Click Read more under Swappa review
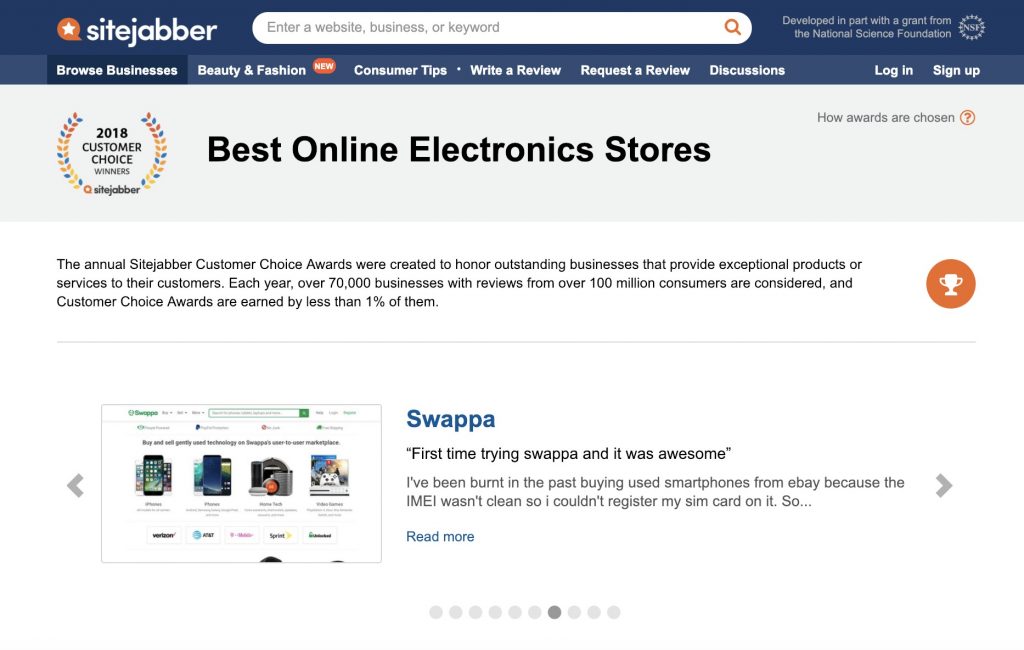The image size is (1024, 650). (x=440, y=536)
